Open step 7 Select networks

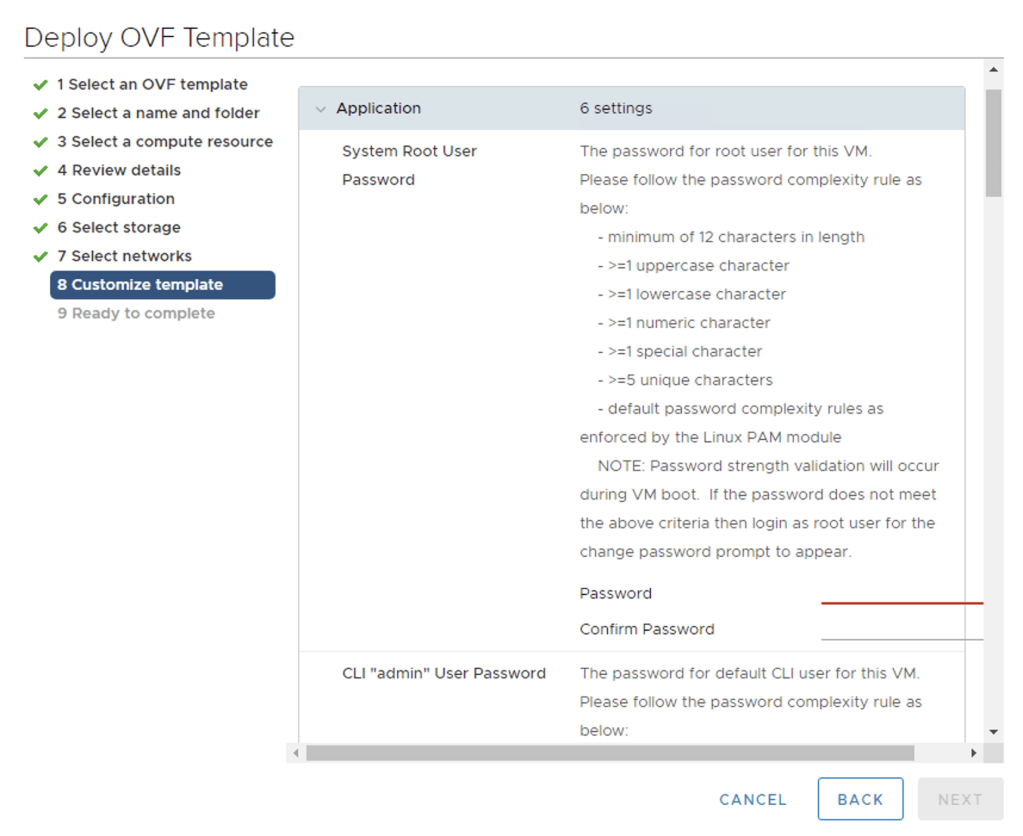pyautogui.click(x=124, y=257)
